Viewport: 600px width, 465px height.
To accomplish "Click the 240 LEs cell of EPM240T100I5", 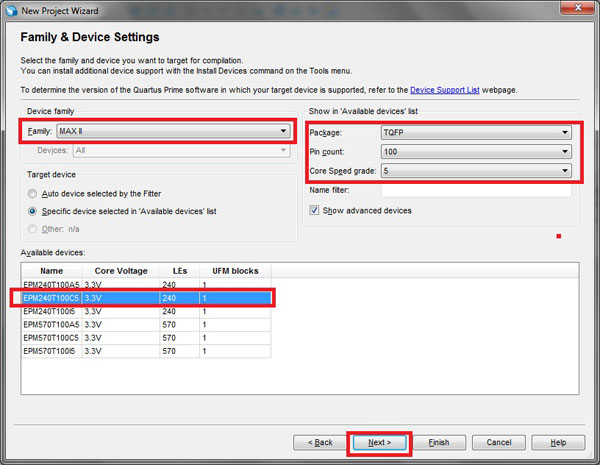I will click(179, 312).
